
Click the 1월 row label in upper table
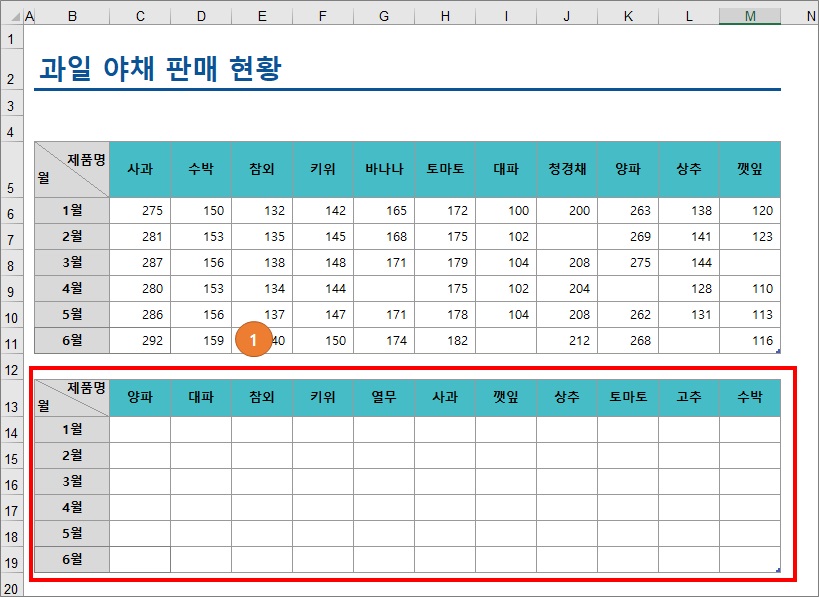(72, 210)
